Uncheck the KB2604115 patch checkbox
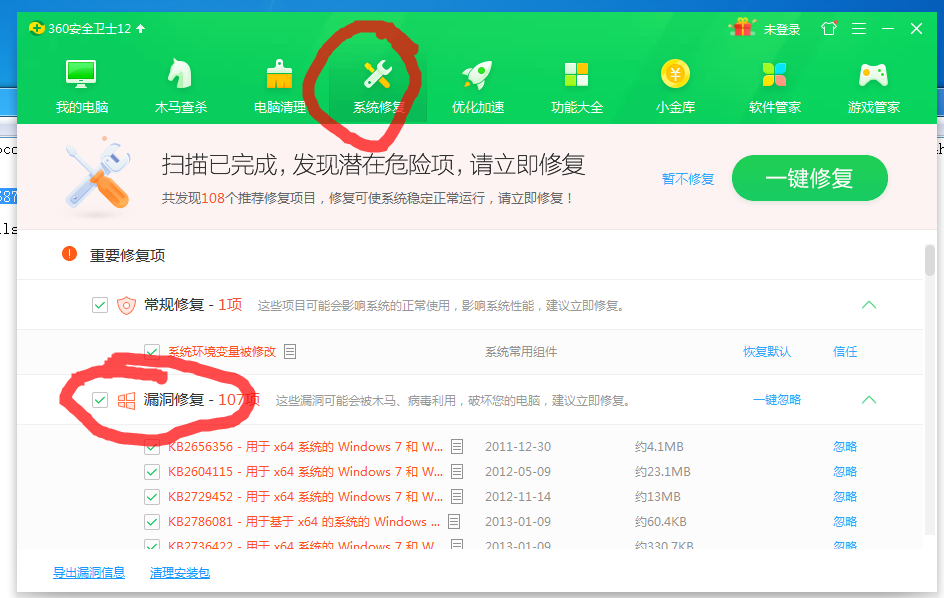This screenshot has width=944, height=598. click(152, 472)
